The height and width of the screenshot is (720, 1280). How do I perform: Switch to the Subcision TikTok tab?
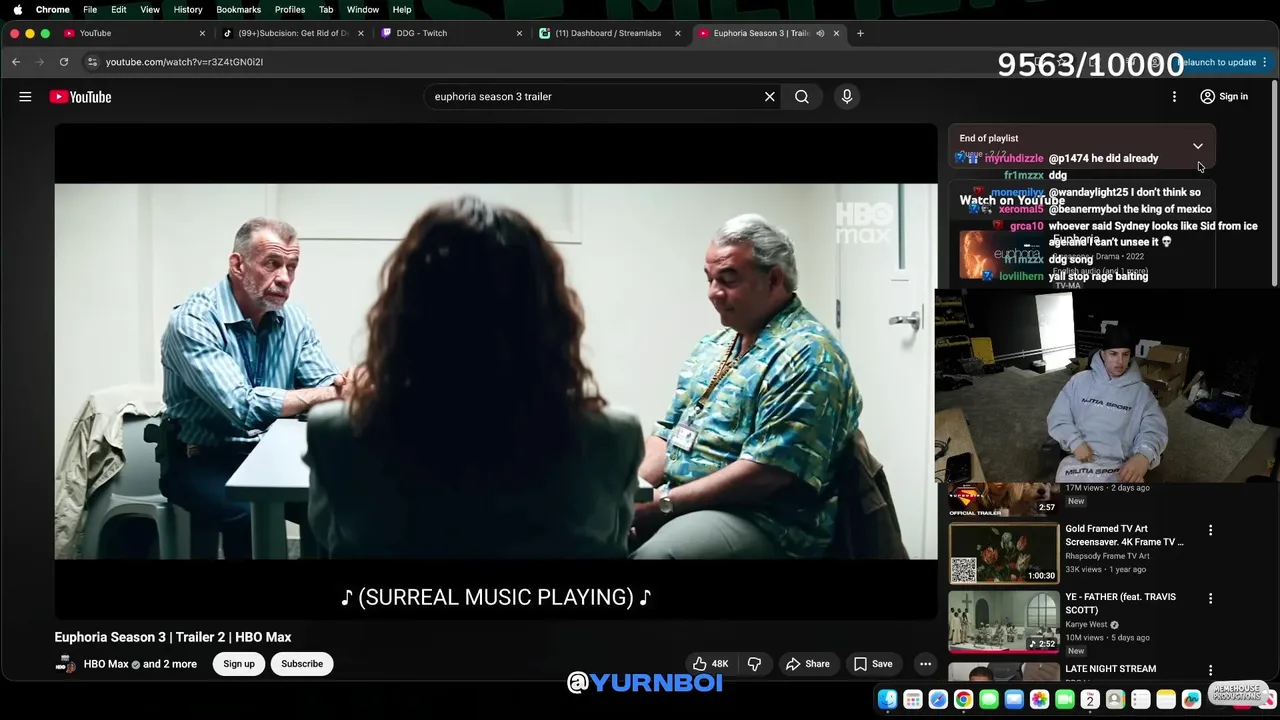(292, 33)
